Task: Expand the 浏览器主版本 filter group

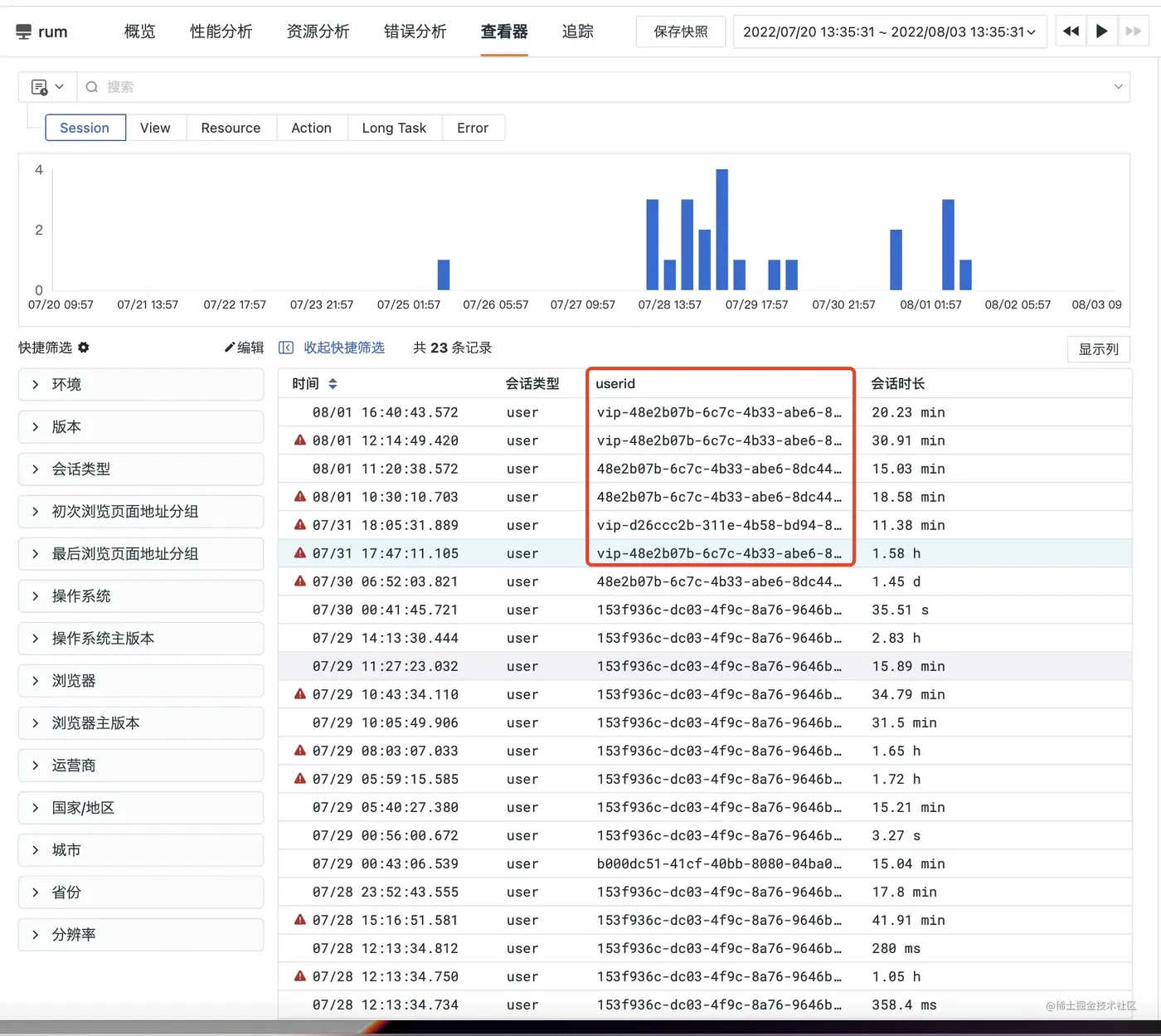Action: pyautogui.click(x=141, y=722)
